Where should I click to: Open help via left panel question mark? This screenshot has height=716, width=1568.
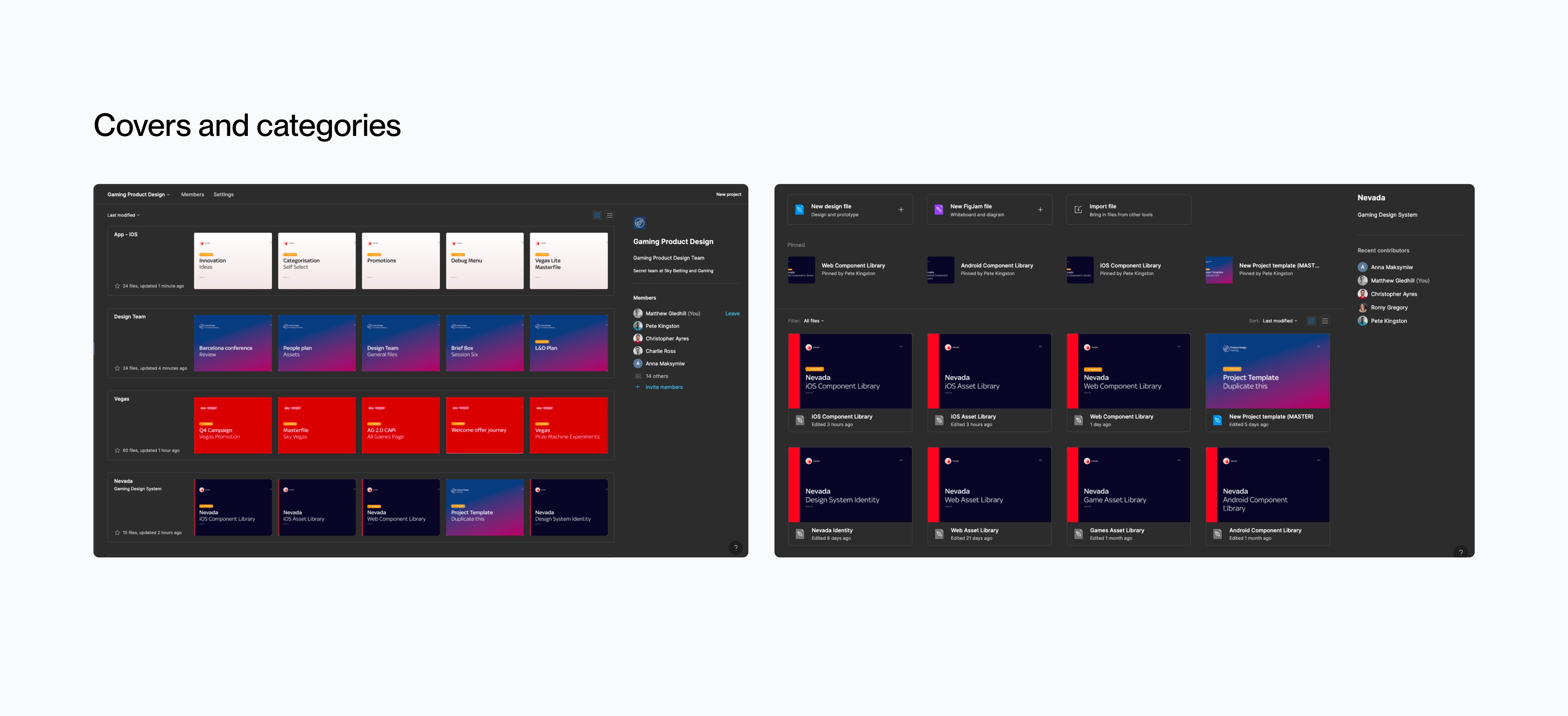[x=735, y=547]
